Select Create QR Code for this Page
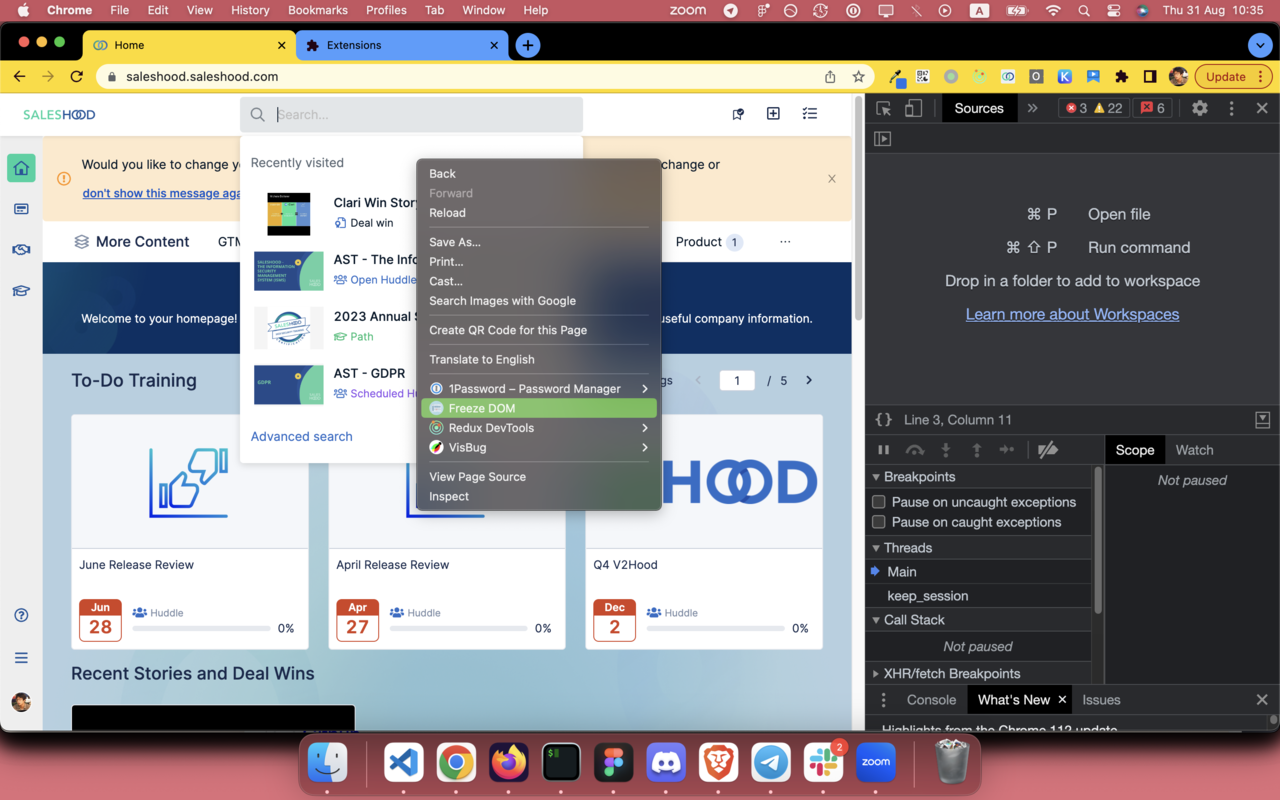Screen dimensions: 1280x800 [x=539, y=330]
